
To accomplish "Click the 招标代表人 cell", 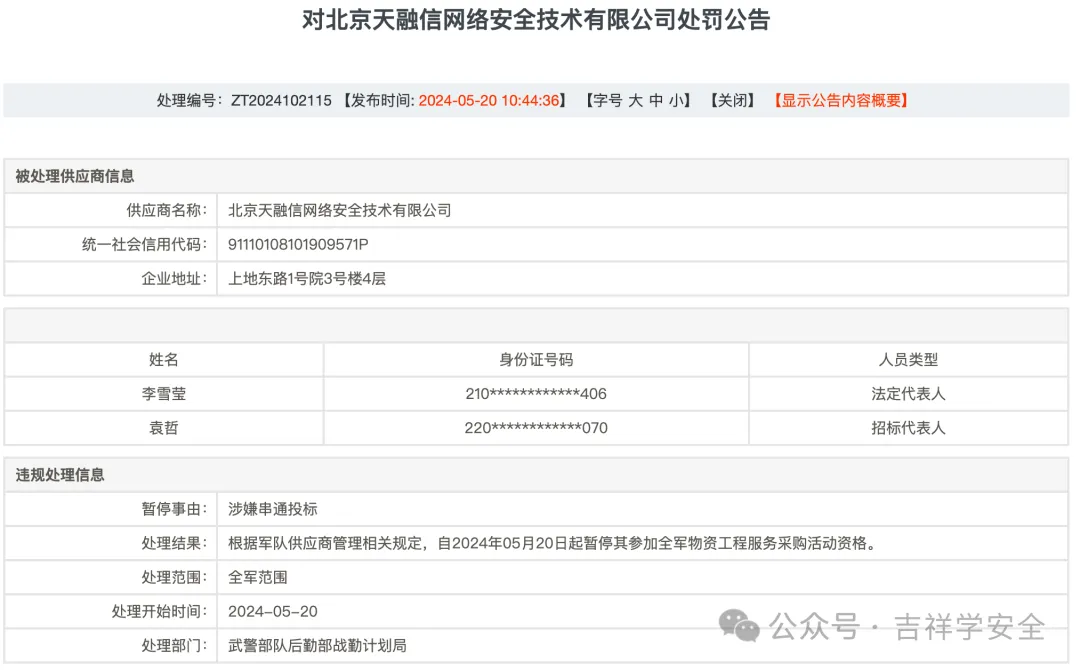I will pos(908,428).
